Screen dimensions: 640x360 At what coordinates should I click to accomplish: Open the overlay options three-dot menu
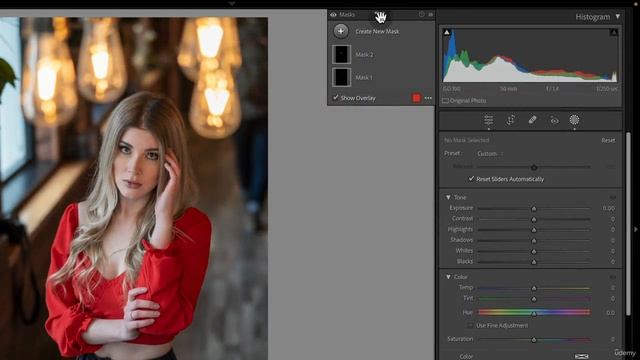pyautogui.click(x=428, y=98)
